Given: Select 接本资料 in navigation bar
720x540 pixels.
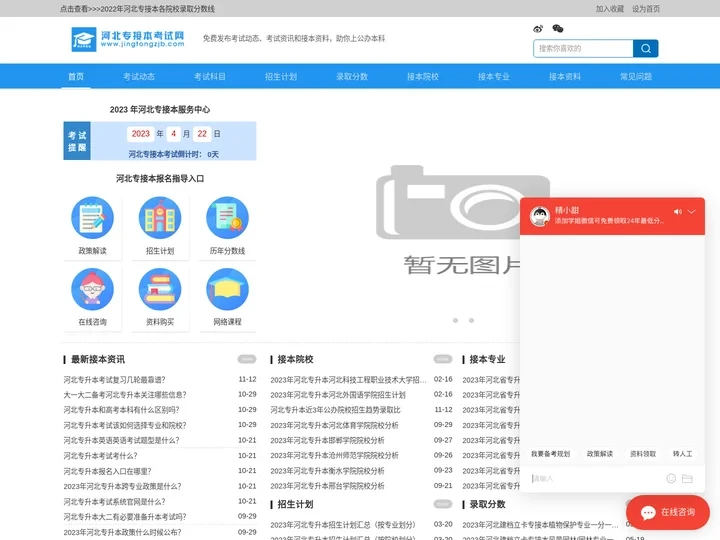Looking at the screenshot, I should (x=565, y=76).
